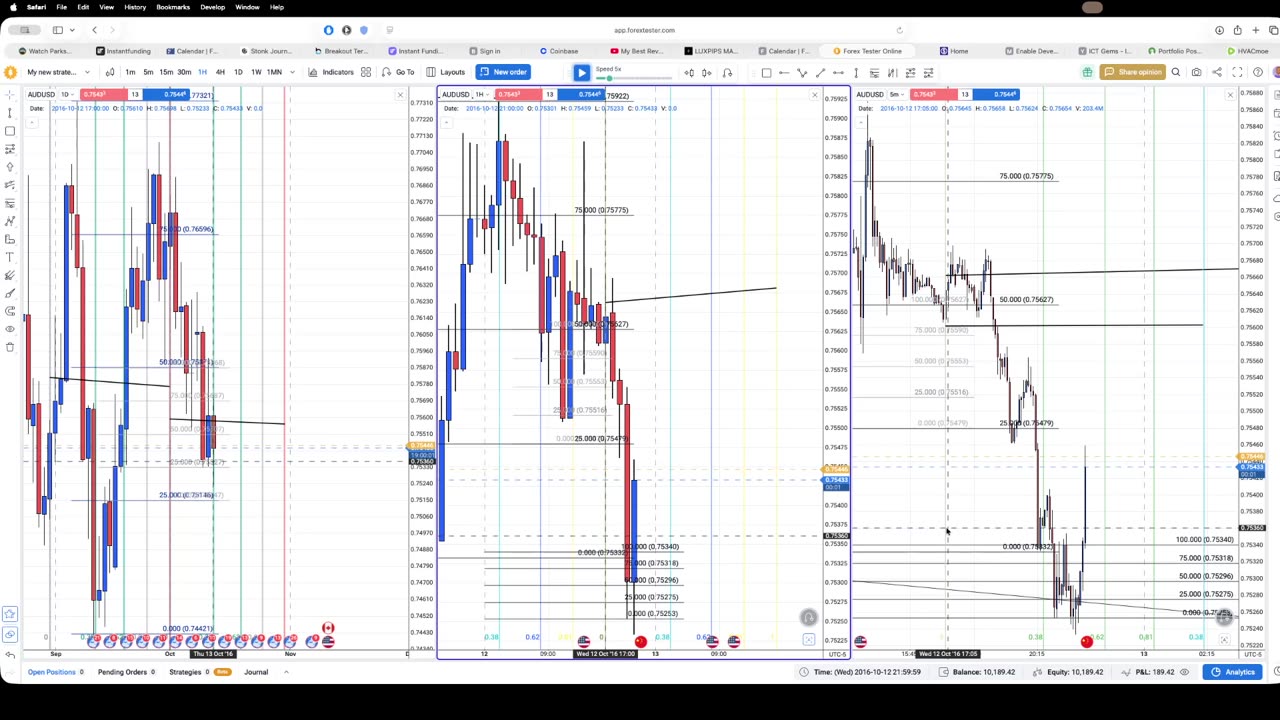The image size is (1280, 720).
Task: Select the trend line tool
Action: pyautogui.click(x=820, y=72)
